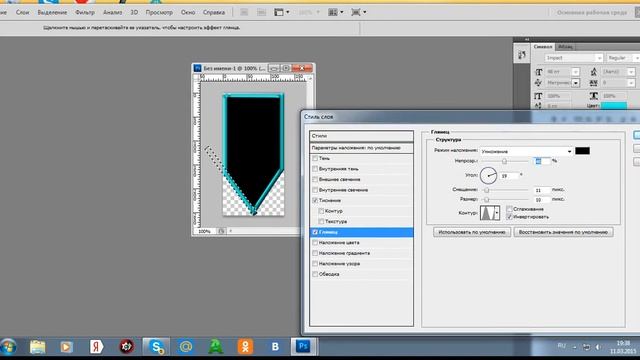The image size is (640, 360).
Task: Open the Просмотр menu
Action: 159,12
